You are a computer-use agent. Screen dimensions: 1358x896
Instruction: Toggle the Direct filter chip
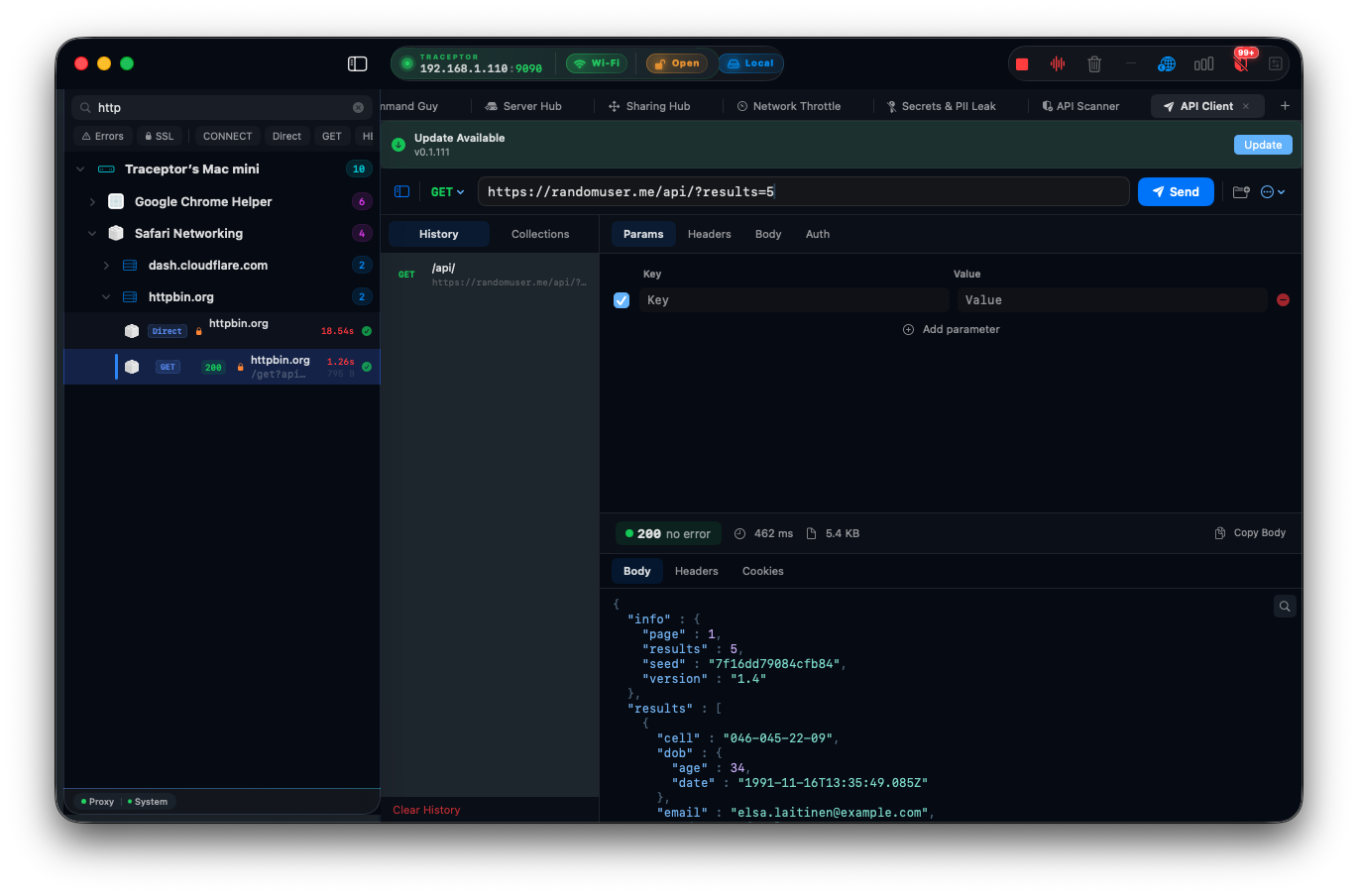tap(286, 136)
